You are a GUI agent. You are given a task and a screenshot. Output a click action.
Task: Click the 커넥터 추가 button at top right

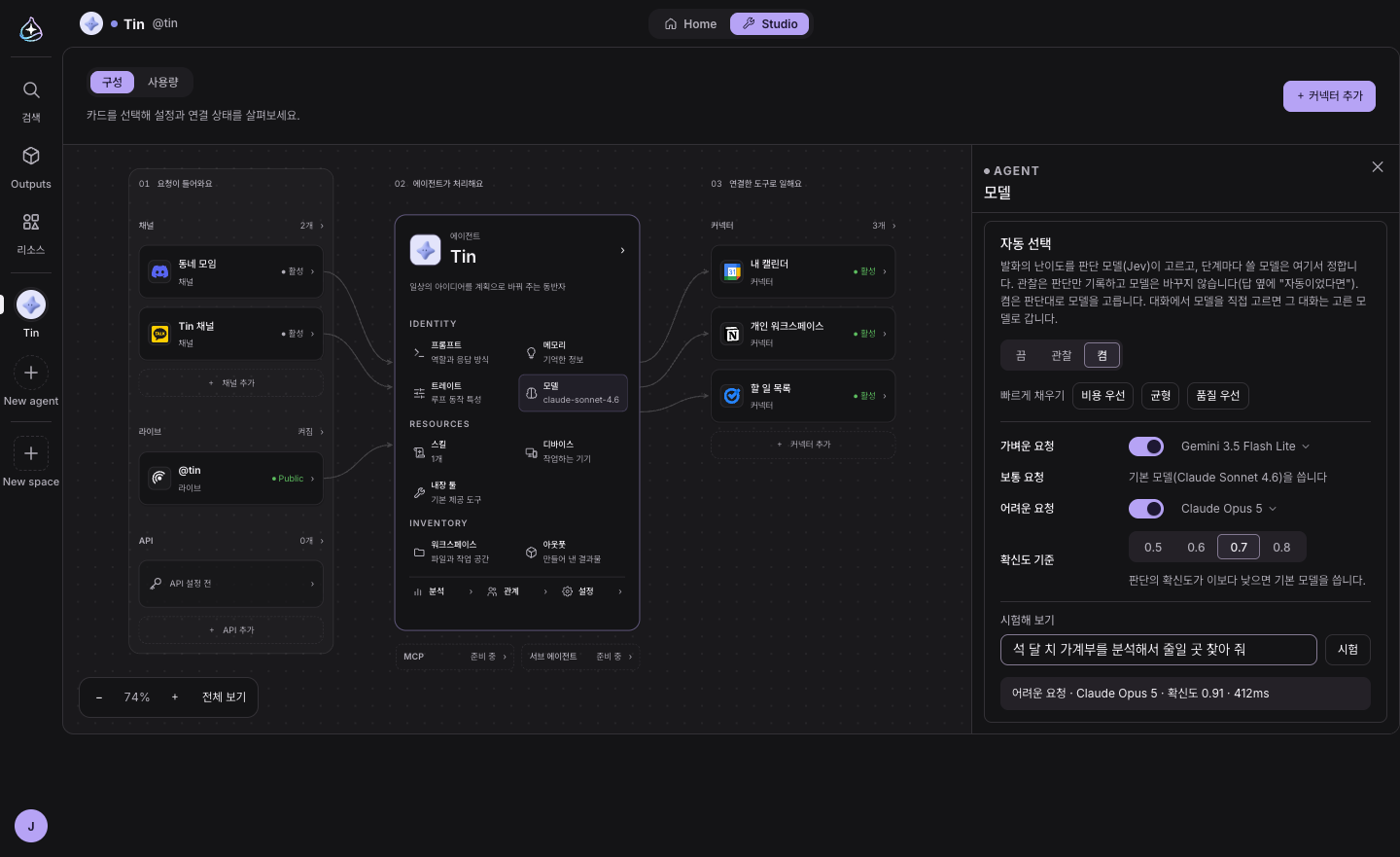coord(1329,96)
